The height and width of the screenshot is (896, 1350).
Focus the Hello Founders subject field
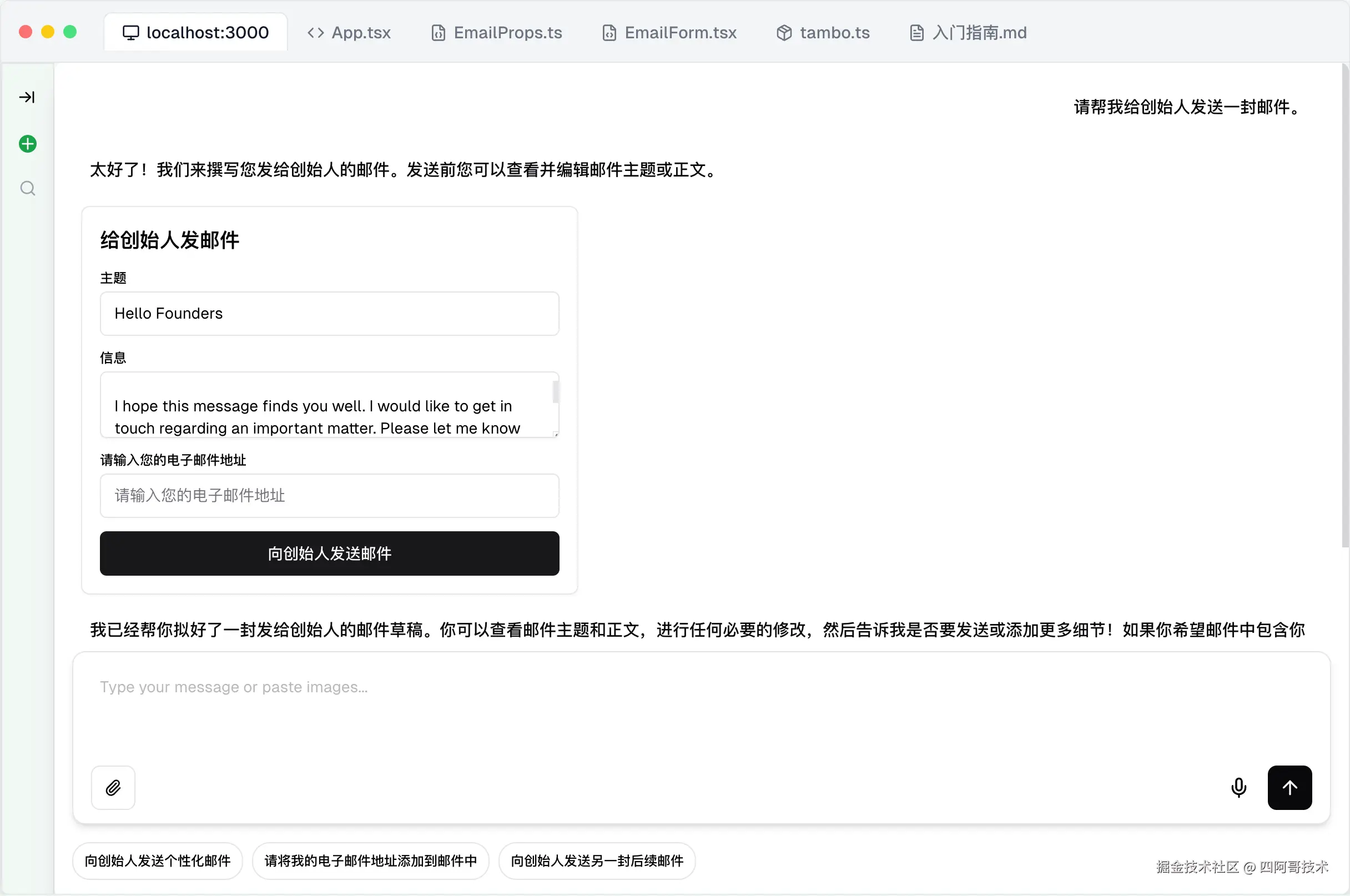pyautogui.click(x=329, y=313)
